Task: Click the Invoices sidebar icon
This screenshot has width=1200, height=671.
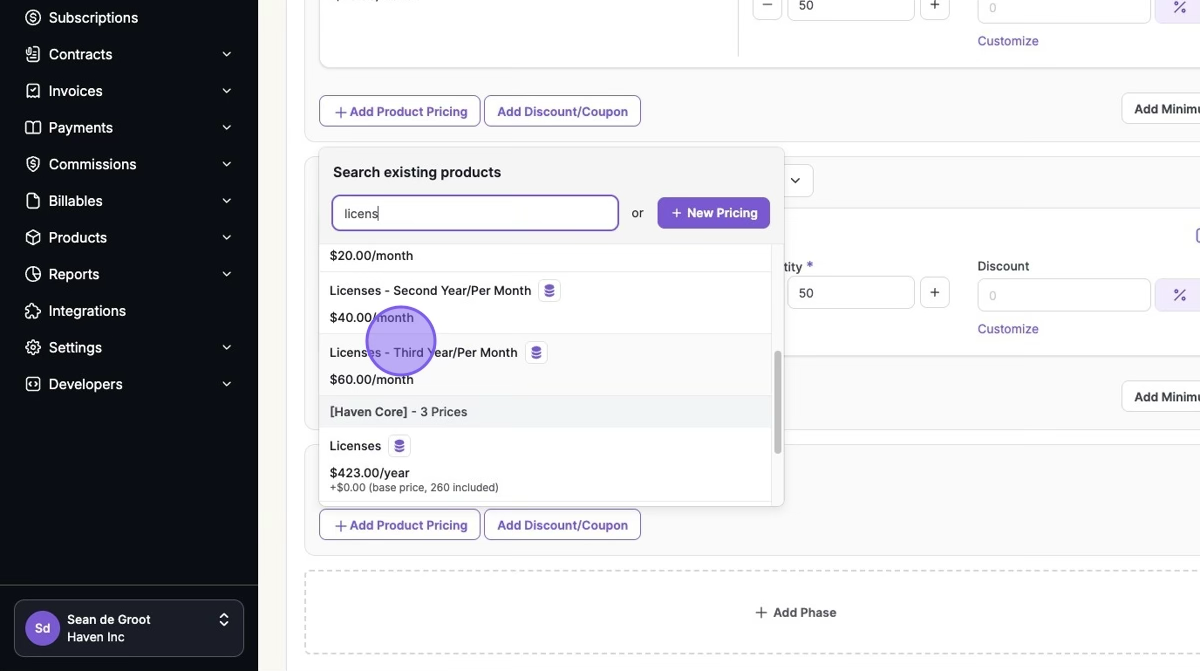Action: [33, 91]
